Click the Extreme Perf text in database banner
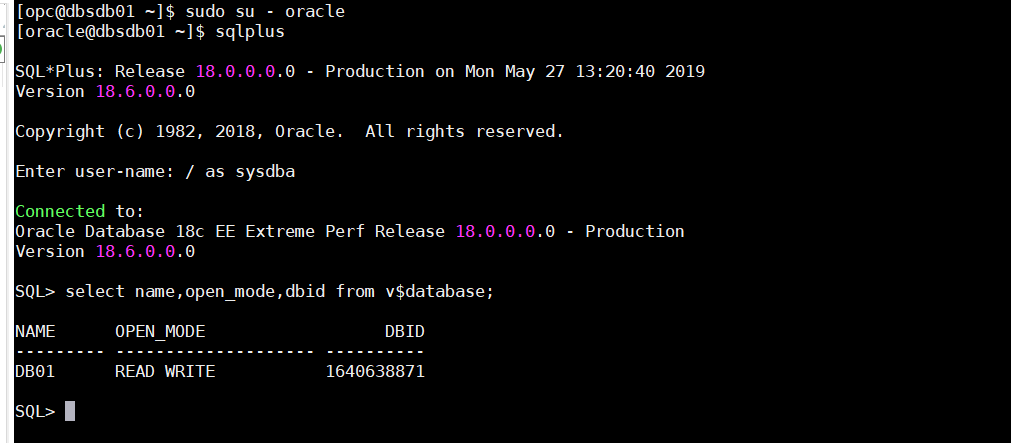1011x443 pixels. [305, 231]
